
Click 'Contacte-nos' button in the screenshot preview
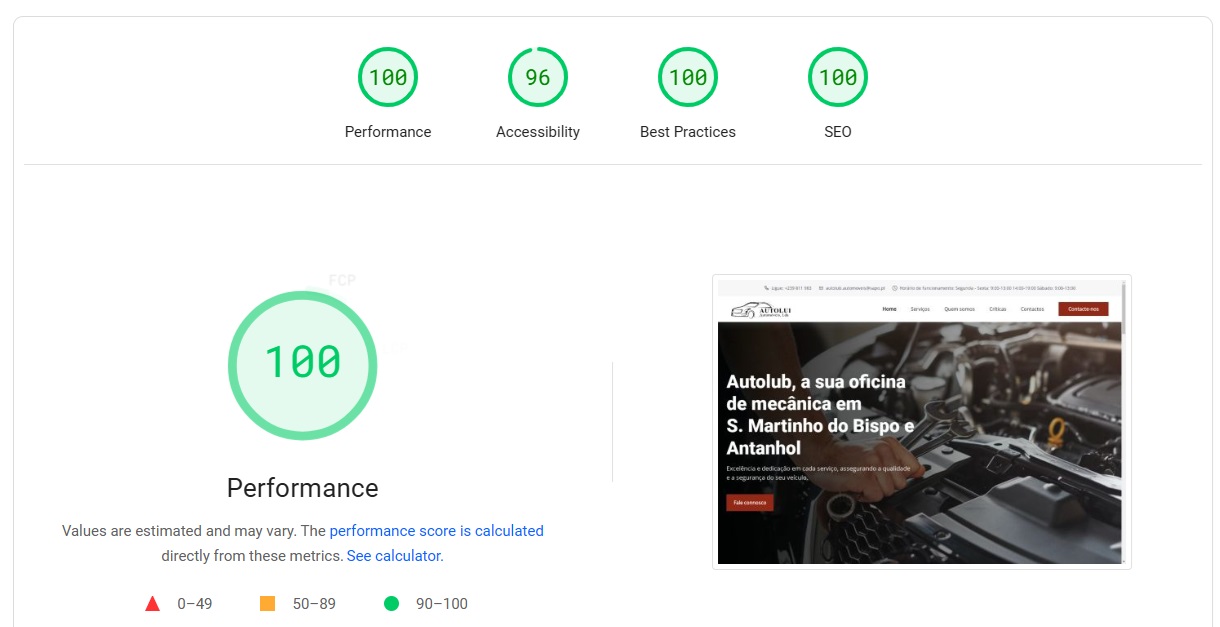tap(1083, 309)
